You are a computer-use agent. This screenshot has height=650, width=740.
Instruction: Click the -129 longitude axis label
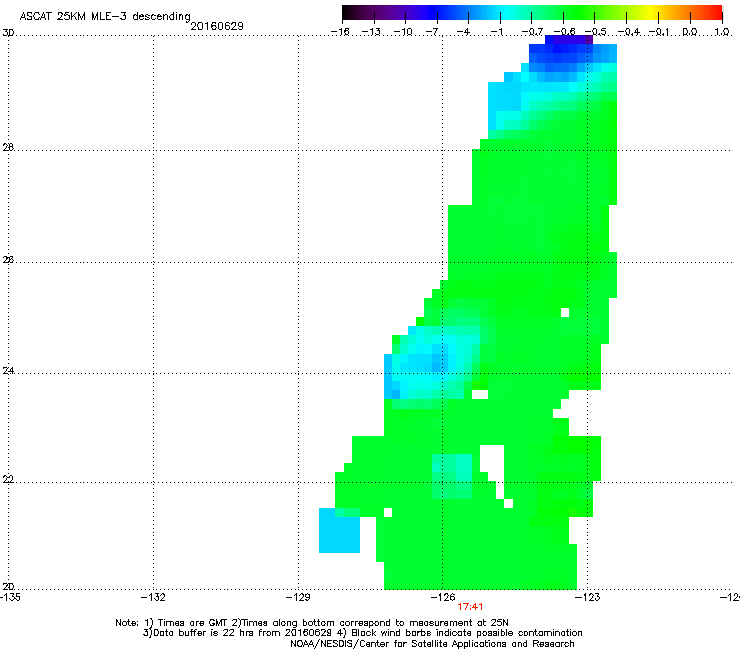[298, 597]
